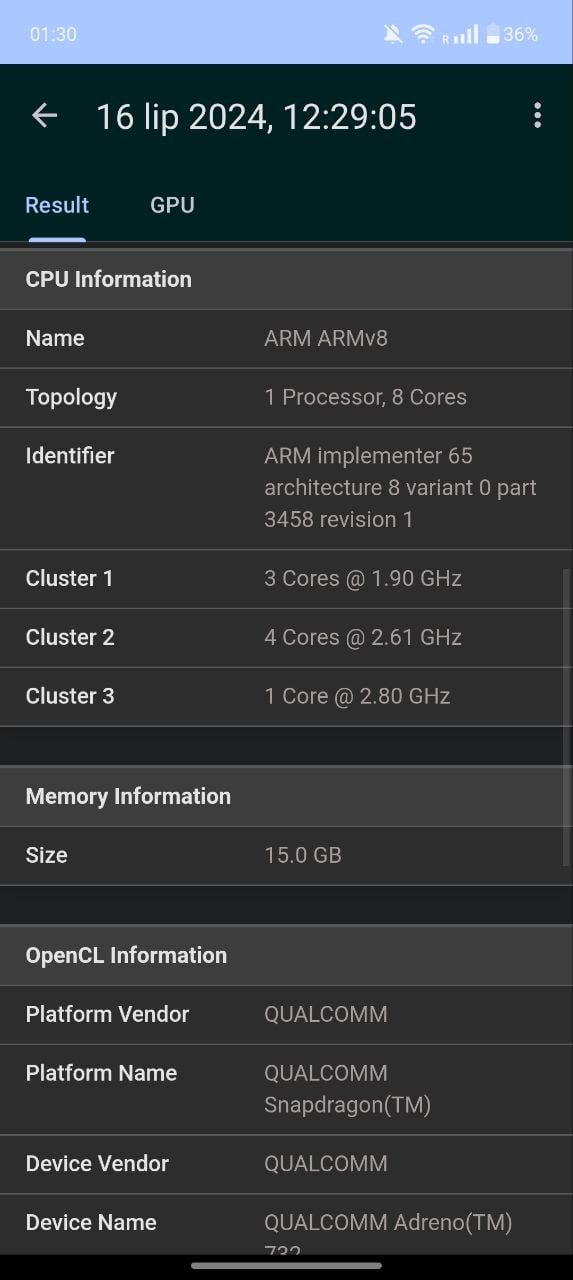Tap the battery 36% indicator
This screenshot has width=573, height=1280.
click(x=512, y=35)
